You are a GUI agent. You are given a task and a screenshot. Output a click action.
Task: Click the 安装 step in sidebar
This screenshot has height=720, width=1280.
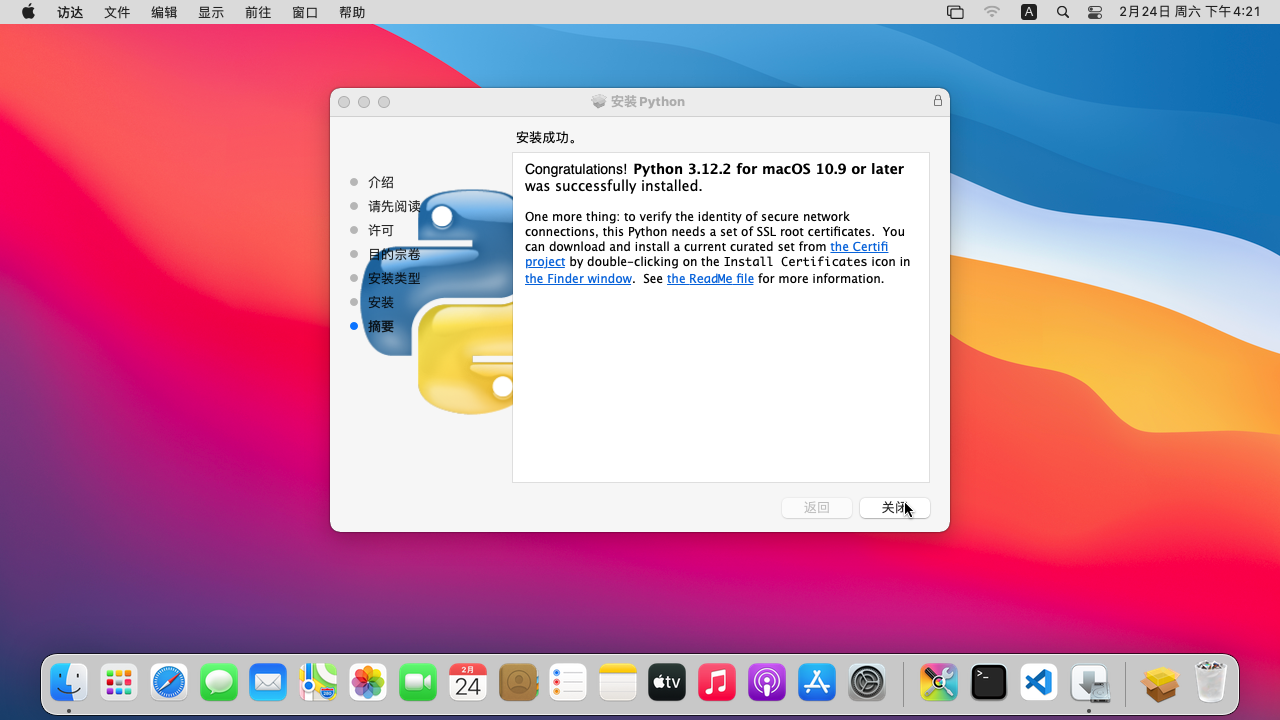pyautogui.click(x=381, y=302)
